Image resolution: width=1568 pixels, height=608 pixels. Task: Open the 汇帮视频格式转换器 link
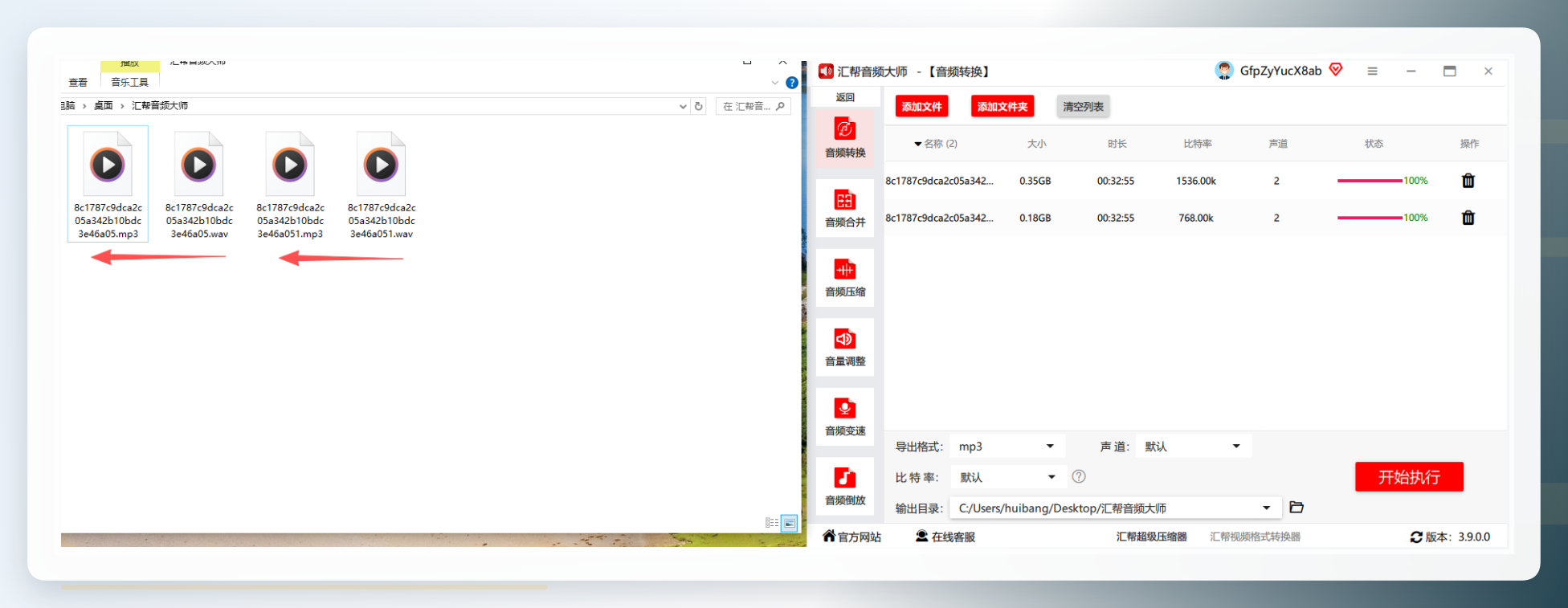pos(1256,537)
